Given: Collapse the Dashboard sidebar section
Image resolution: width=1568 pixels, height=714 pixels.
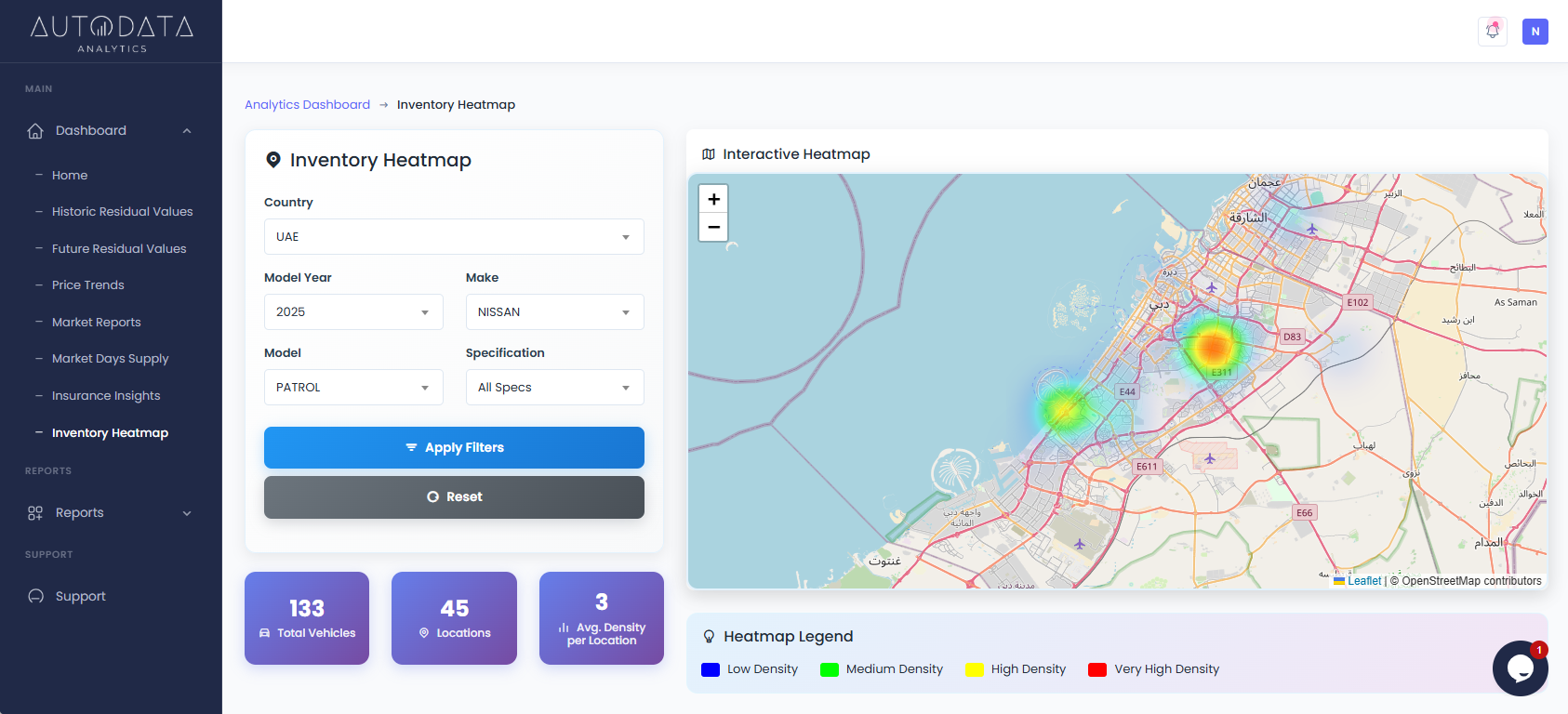Looking at the screenshot, I should pyautogui.click(x=187, y=131).
